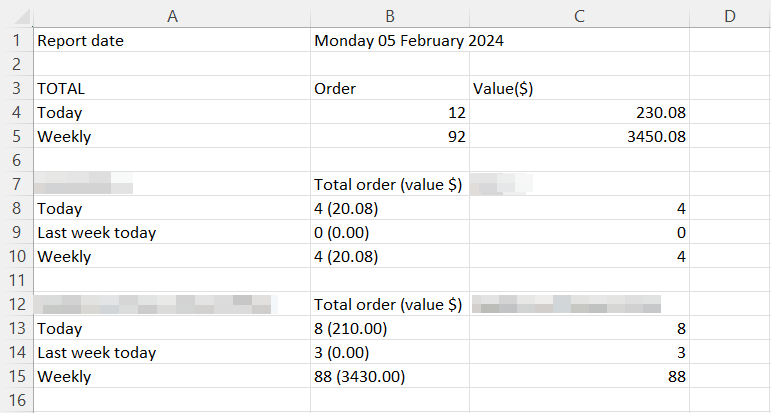Select cell containing 3450.08
771x413 pixels.
coord(579,136)
